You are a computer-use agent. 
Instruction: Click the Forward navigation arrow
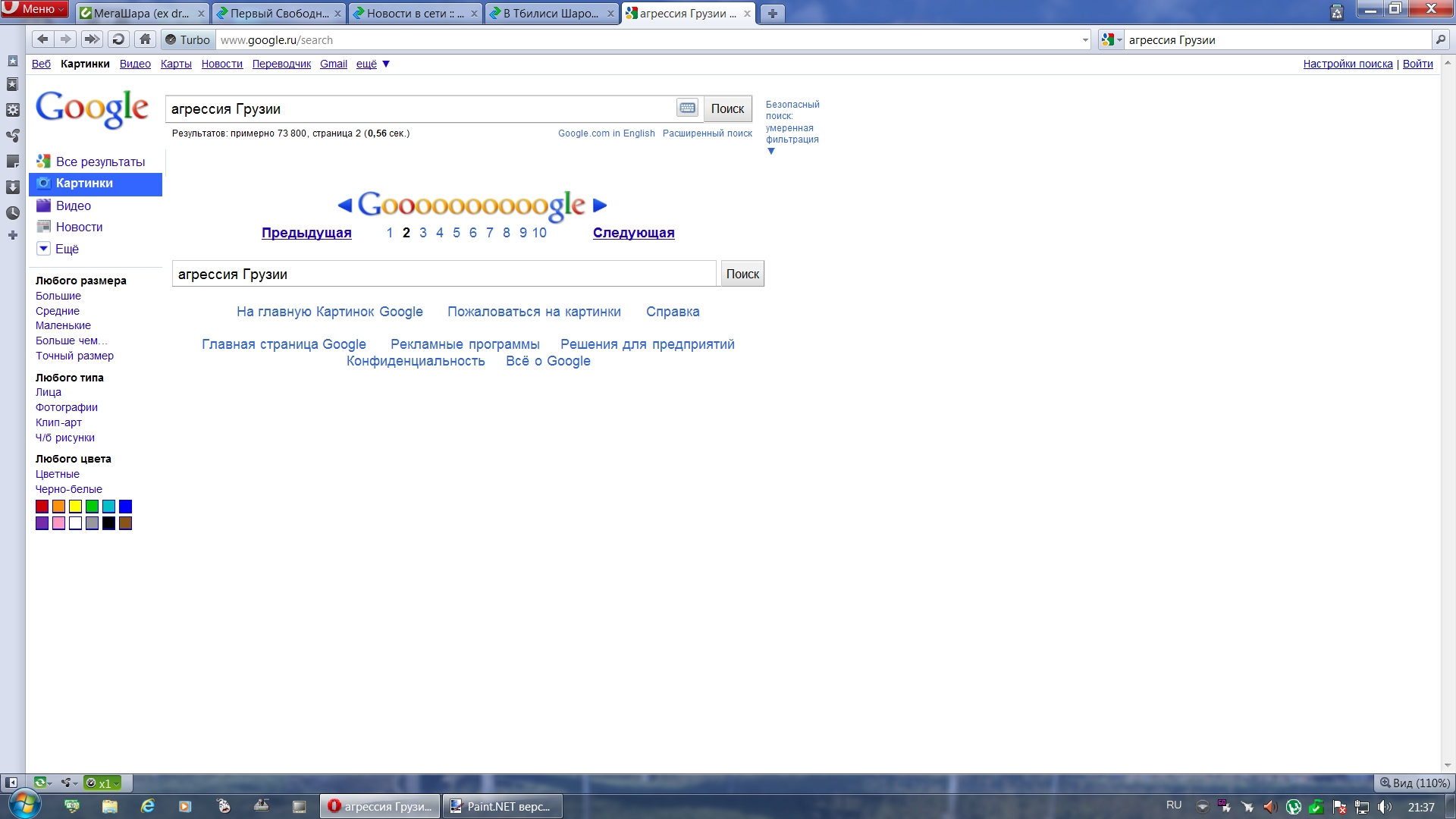click(66, 39)
